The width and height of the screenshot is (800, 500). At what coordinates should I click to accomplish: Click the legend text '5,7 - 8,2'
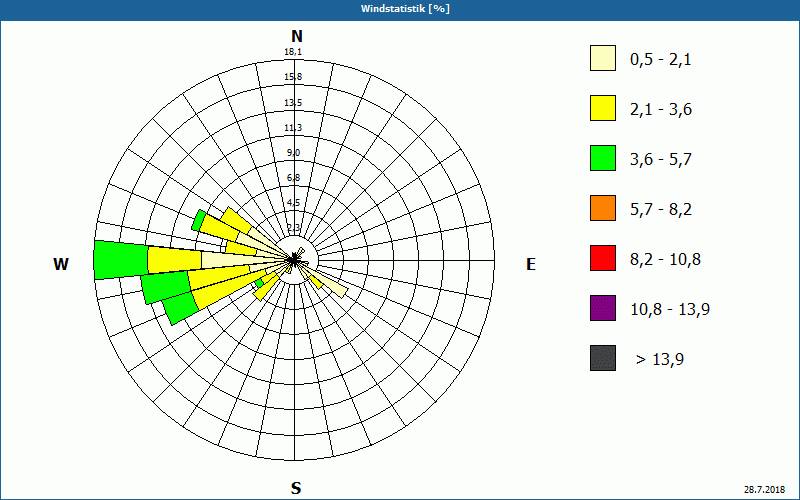tap(661, 210)
